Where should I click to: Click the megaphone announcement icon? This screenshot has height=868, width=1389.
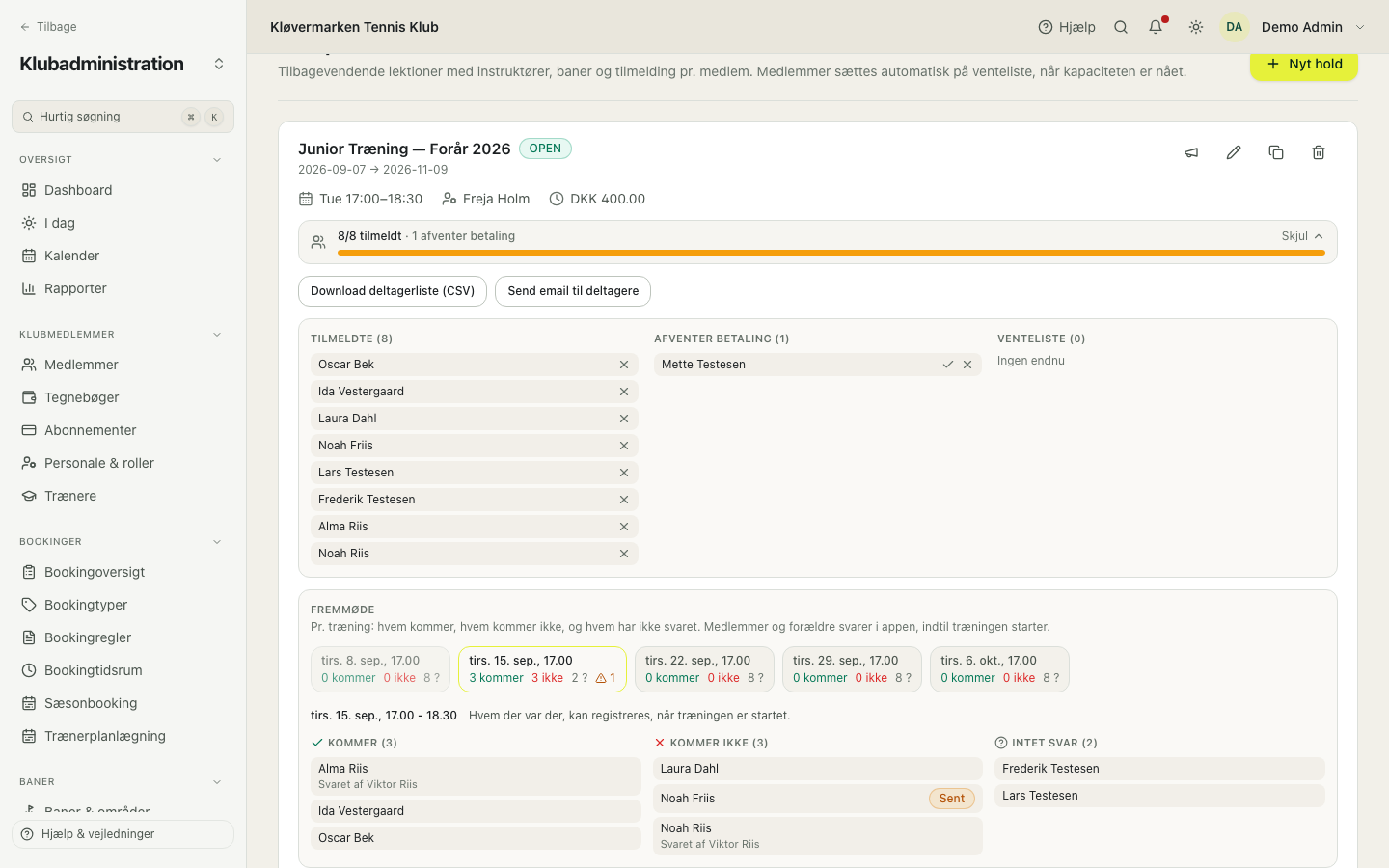1191,152
